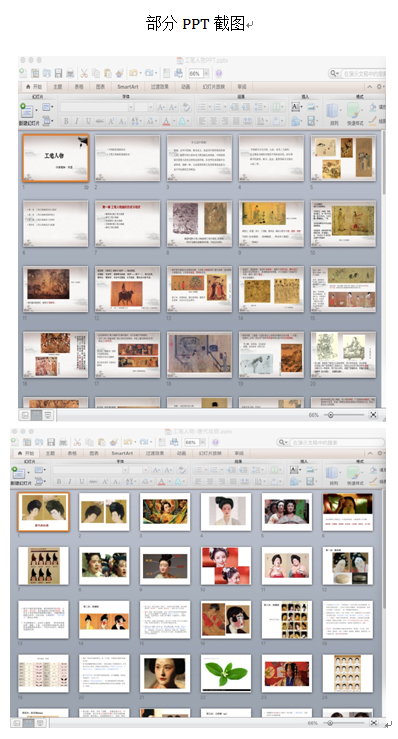Screen dimensions: 398x739
Task: Toggle Bold formatting in 工笔人物PPT.pptx ribbon
Action: click(66, 121)
